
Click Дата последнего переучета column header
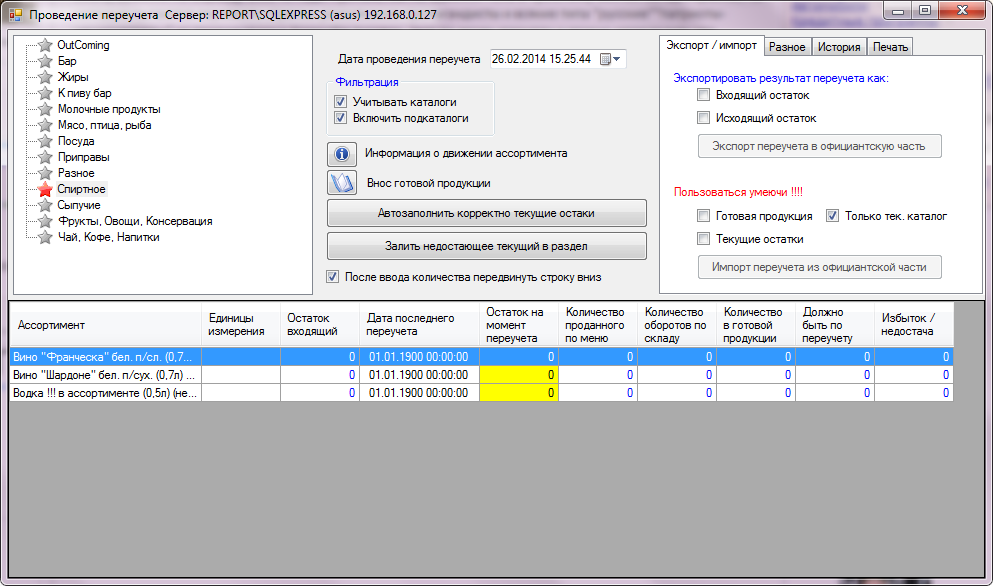(x=419, y=325)
